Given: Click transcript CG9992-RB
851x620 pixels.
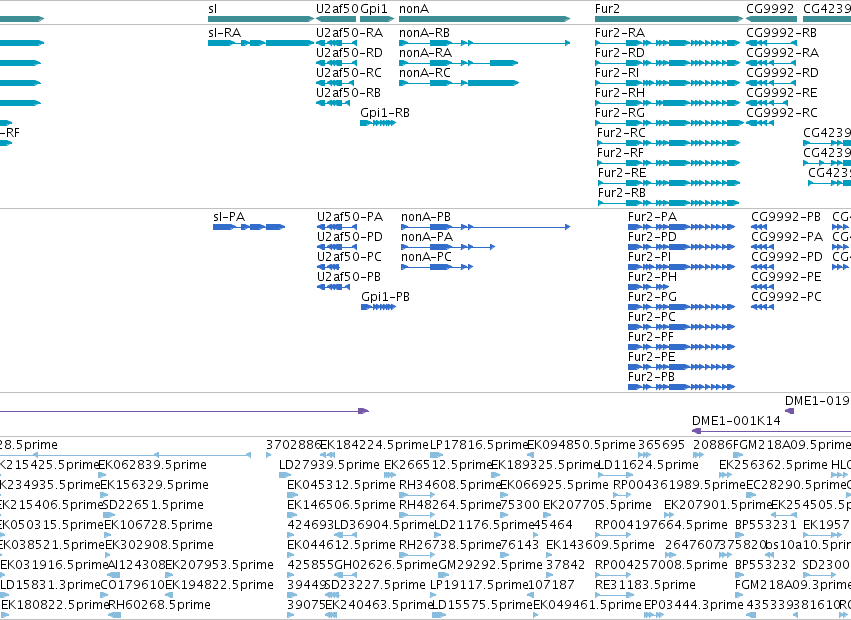Looking at the screenshot, I should click(782, 33).
